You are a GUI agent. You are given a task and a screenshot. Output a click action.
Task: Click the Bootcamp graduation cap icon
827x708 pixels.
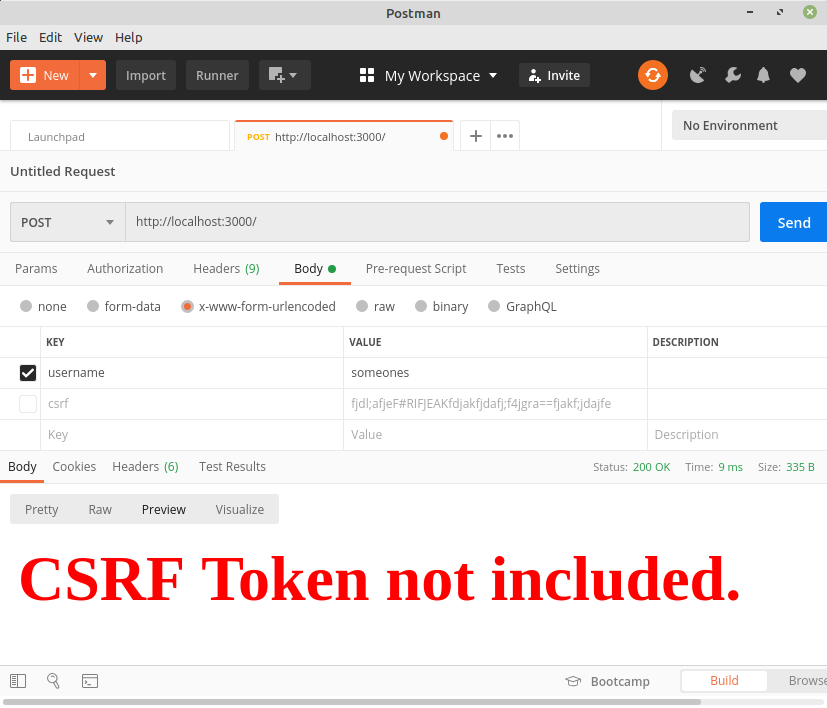pos(573,681)
